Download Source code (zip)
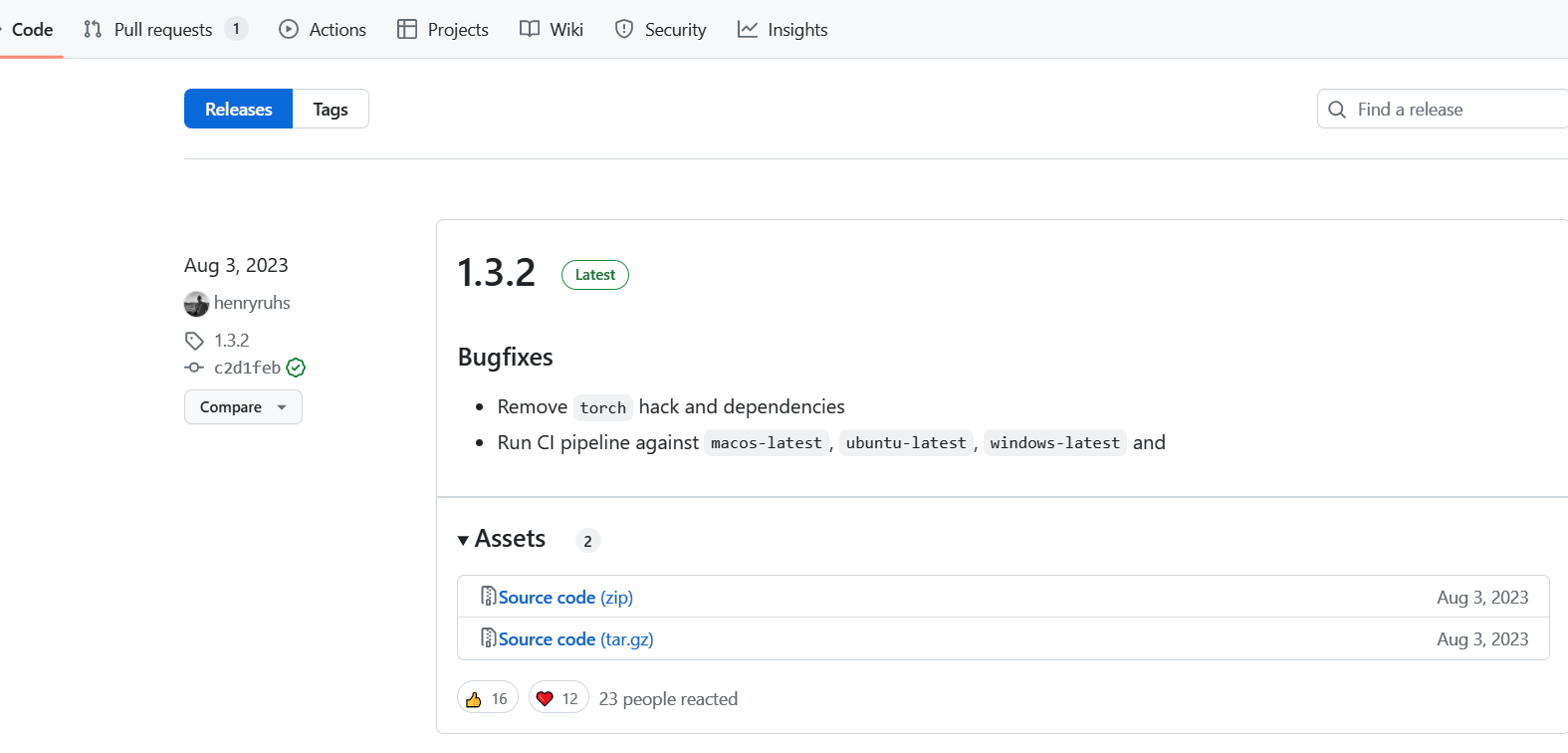The width and height of the screenshot is (1568, 753). (565, 597)
